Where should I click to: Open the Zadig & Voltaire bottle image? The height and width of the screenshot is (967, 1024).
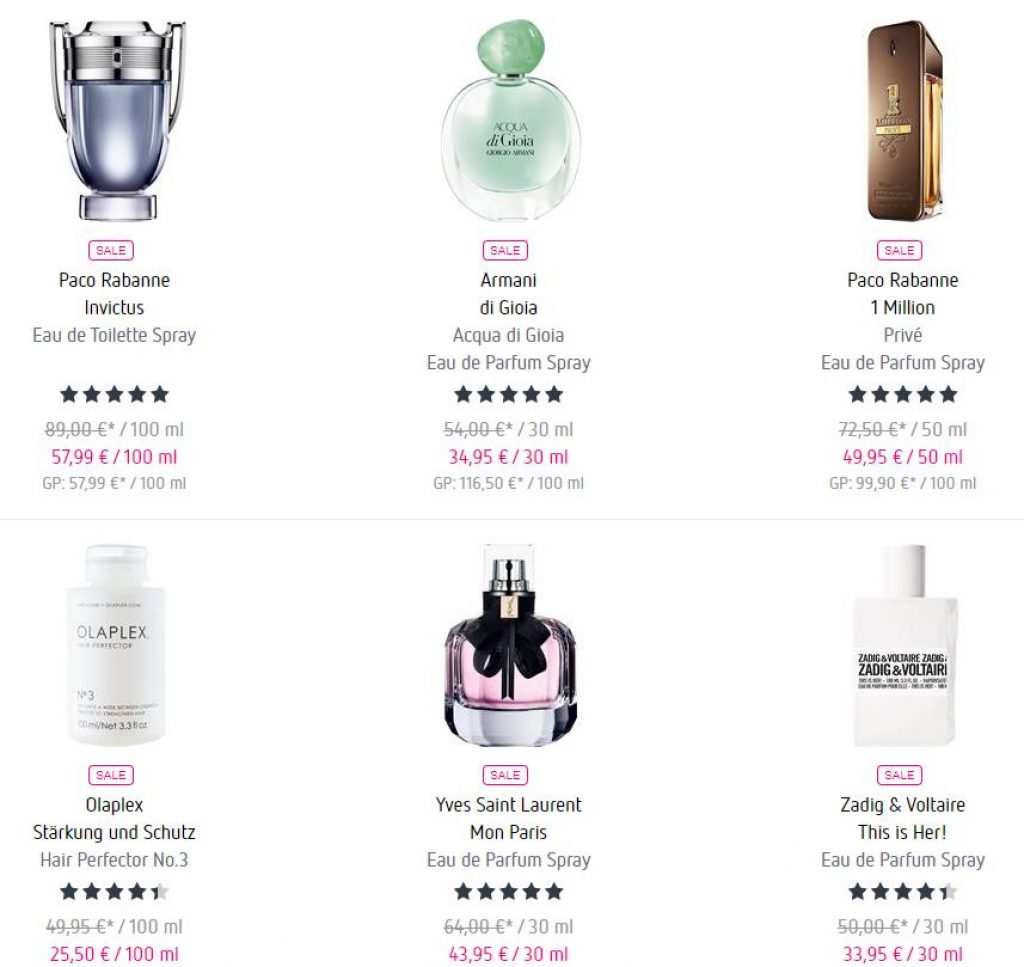(904, 646)
